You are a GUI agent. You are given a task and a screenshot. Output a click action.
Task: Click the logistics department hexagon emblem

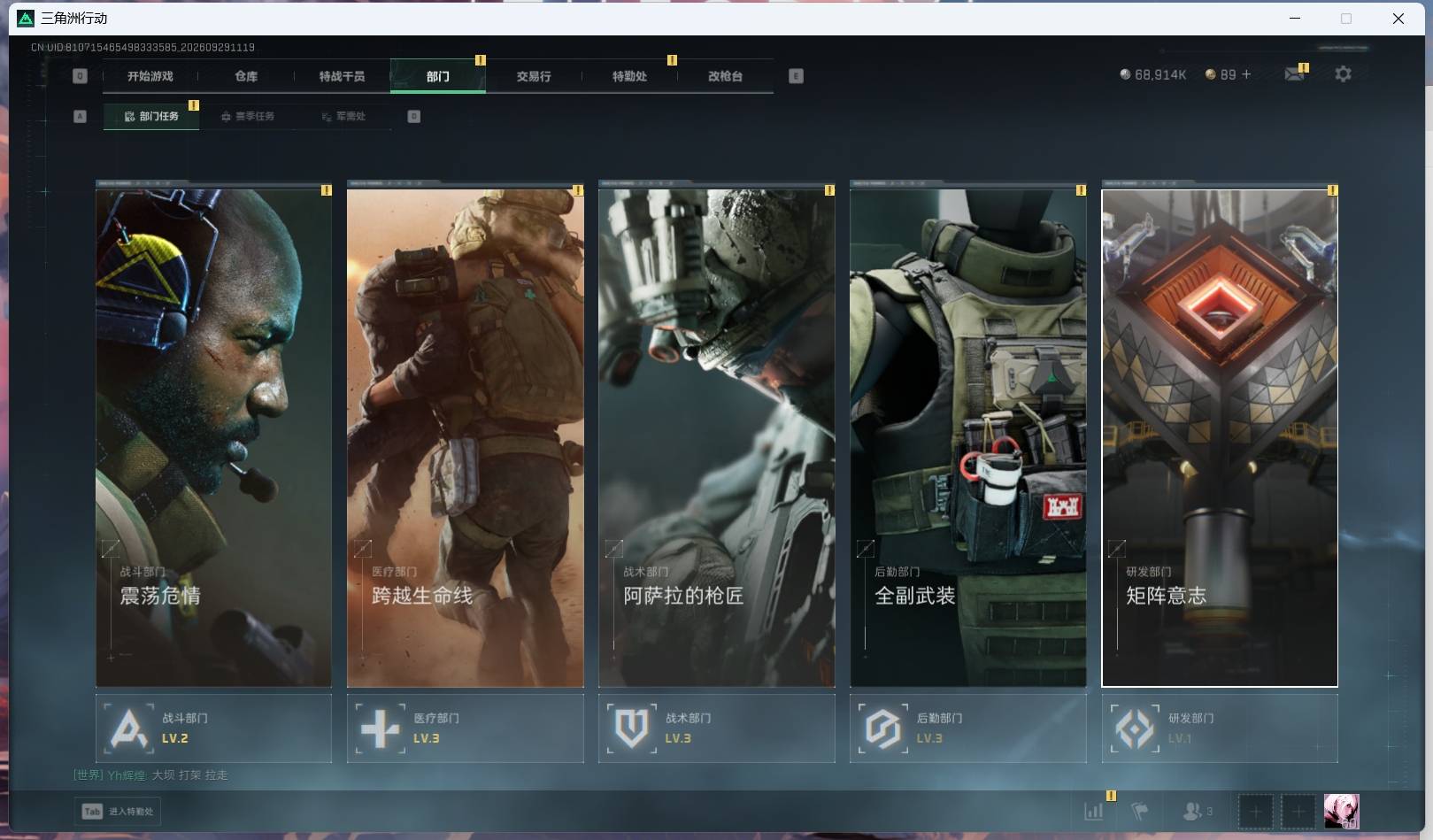883,728
